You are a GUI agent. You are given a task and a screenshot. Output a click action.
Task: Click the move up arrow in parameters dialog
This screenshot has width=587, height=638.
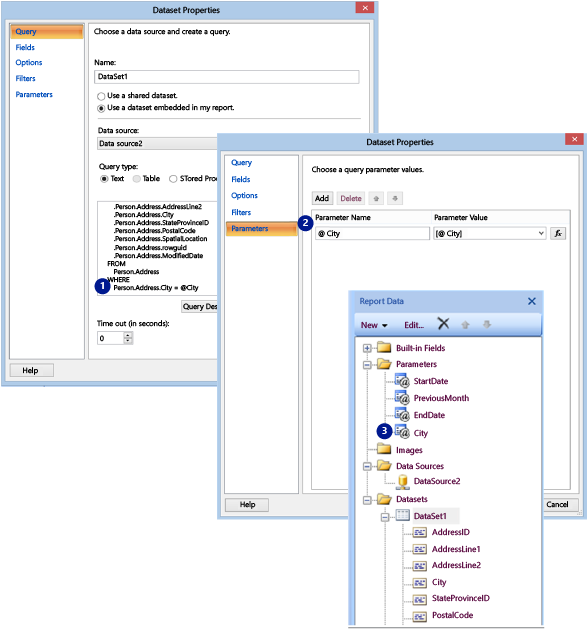tap(376, 199)
